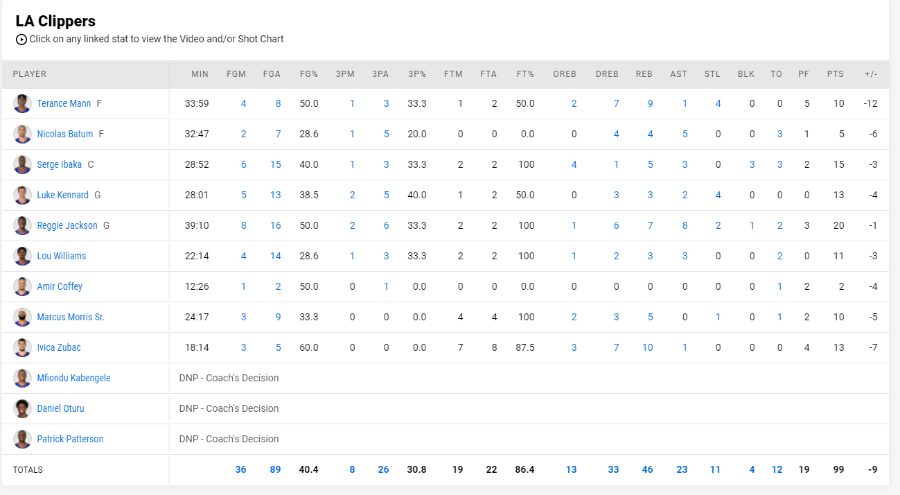The width and height of the screenshot is (900, 495).
Task: Open Luke Kennard's player profile link
Action: point(63,195)
